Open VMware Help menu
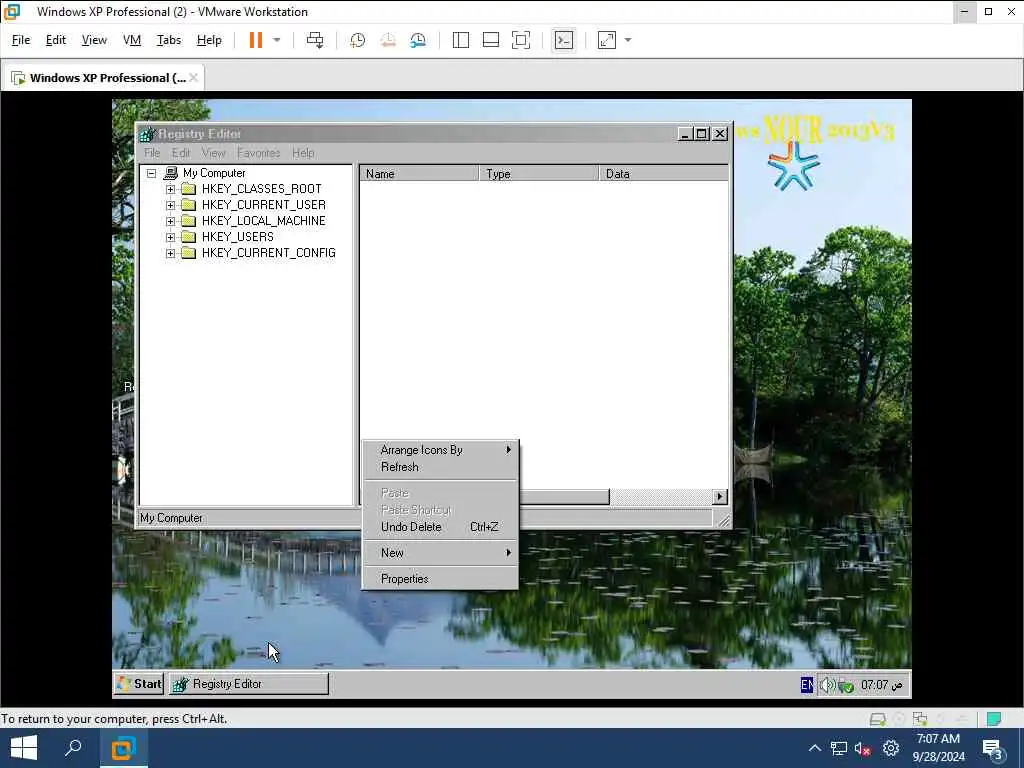 pyautogui.click(x=209, y=40)
